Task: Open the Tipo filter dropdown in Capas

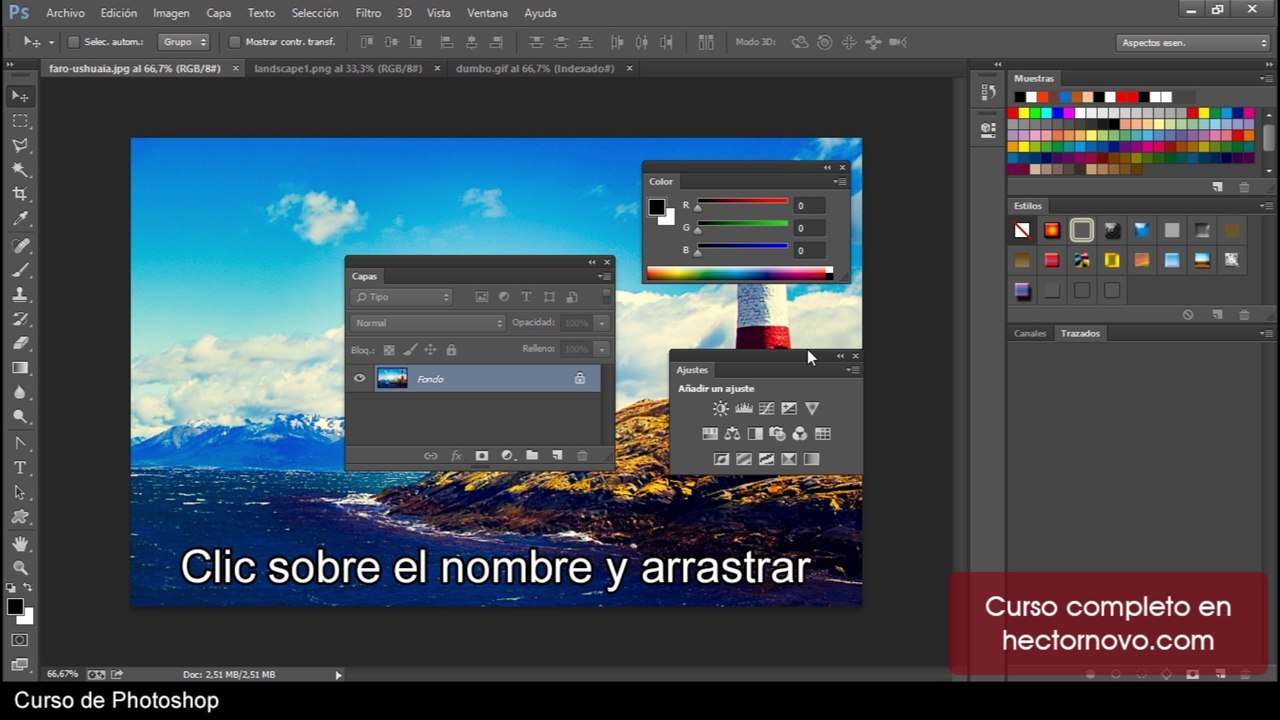Action: coord(402,297)
